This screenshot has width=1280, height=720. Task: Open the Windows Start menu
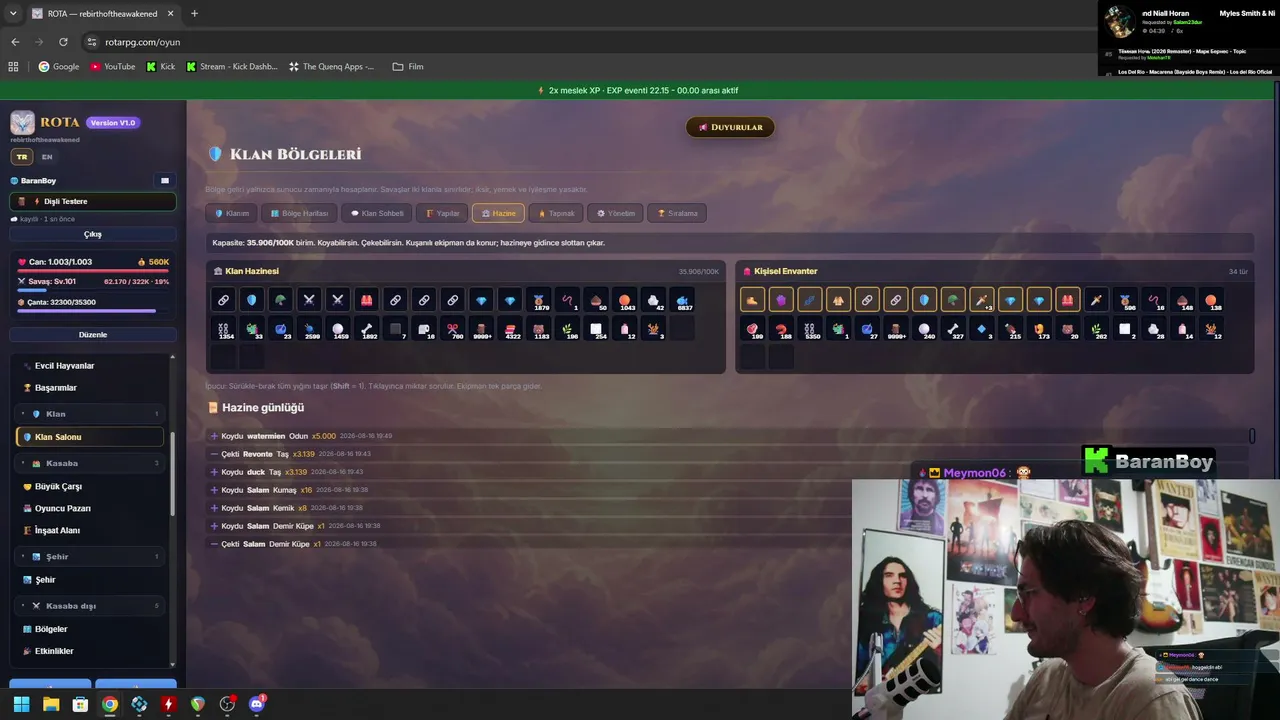(x=21, y=704)
